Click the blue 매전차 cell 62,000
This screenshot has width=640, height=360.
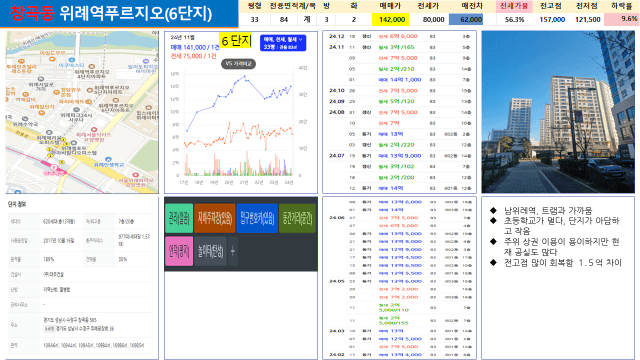466,19
